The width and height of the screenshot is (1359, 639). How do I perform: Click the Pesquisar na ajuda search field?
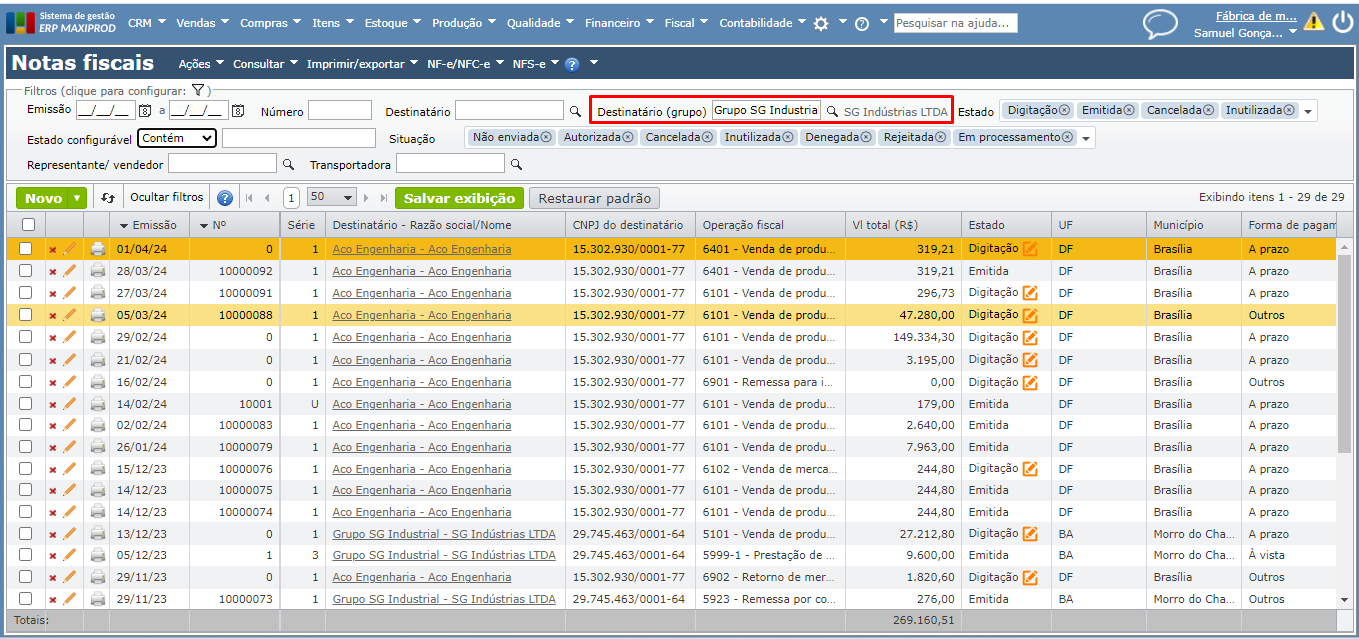point(955,23)
